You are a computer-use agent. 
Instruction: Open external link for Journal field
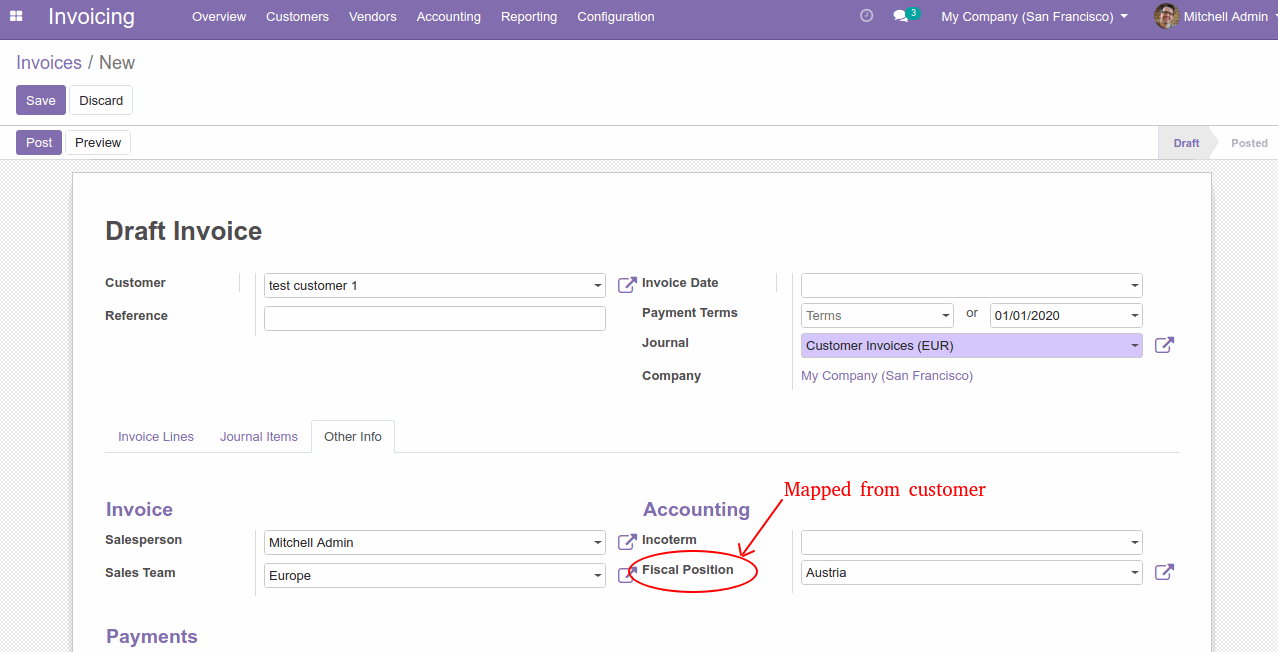(1164, 345)
